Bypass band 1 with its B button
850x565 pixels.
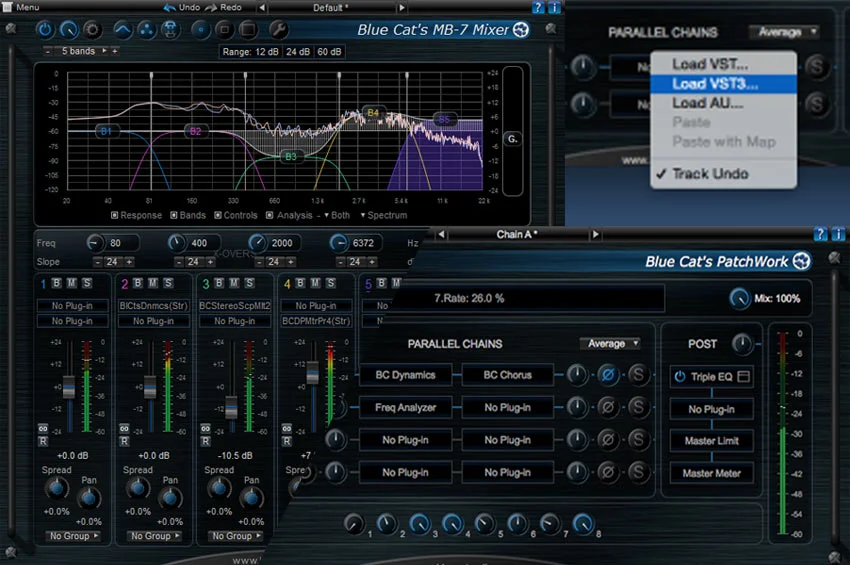click(56, 282)
